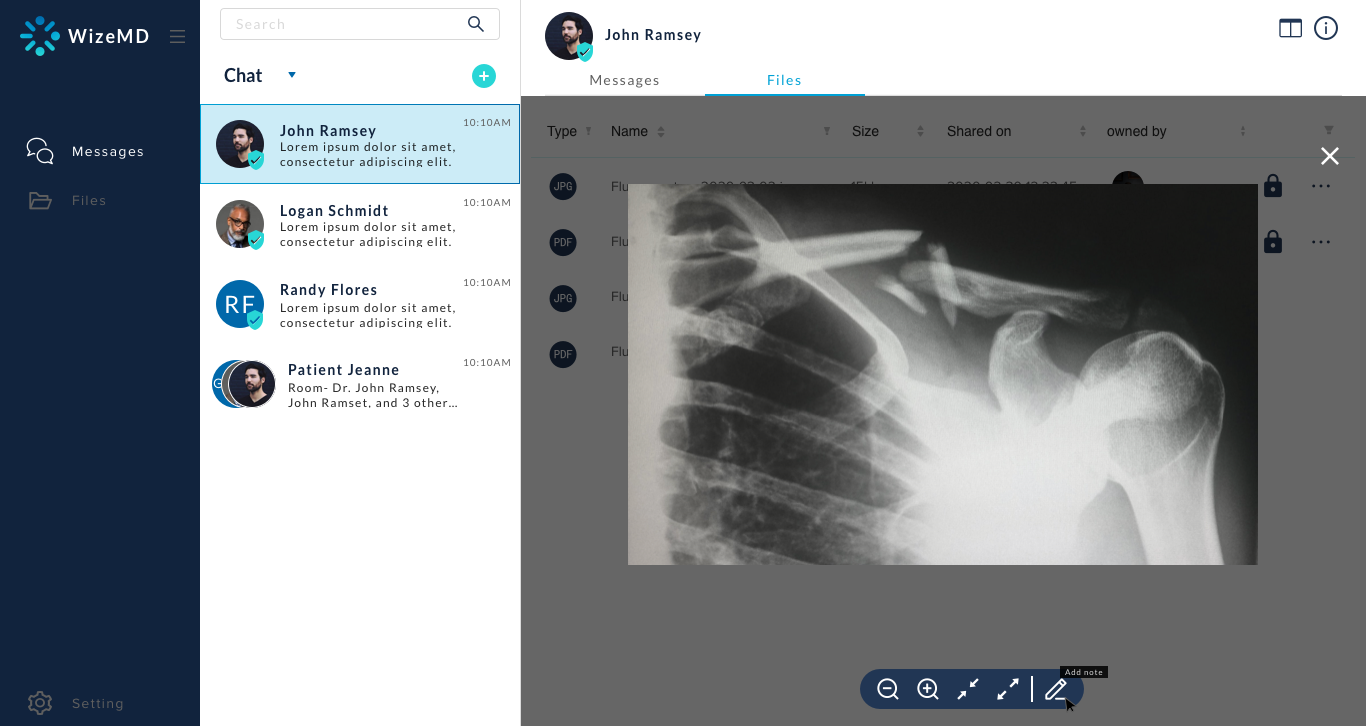Screen dimensions: 1366x726
Task: Close the X-ray image preview
Action: 1329,156
